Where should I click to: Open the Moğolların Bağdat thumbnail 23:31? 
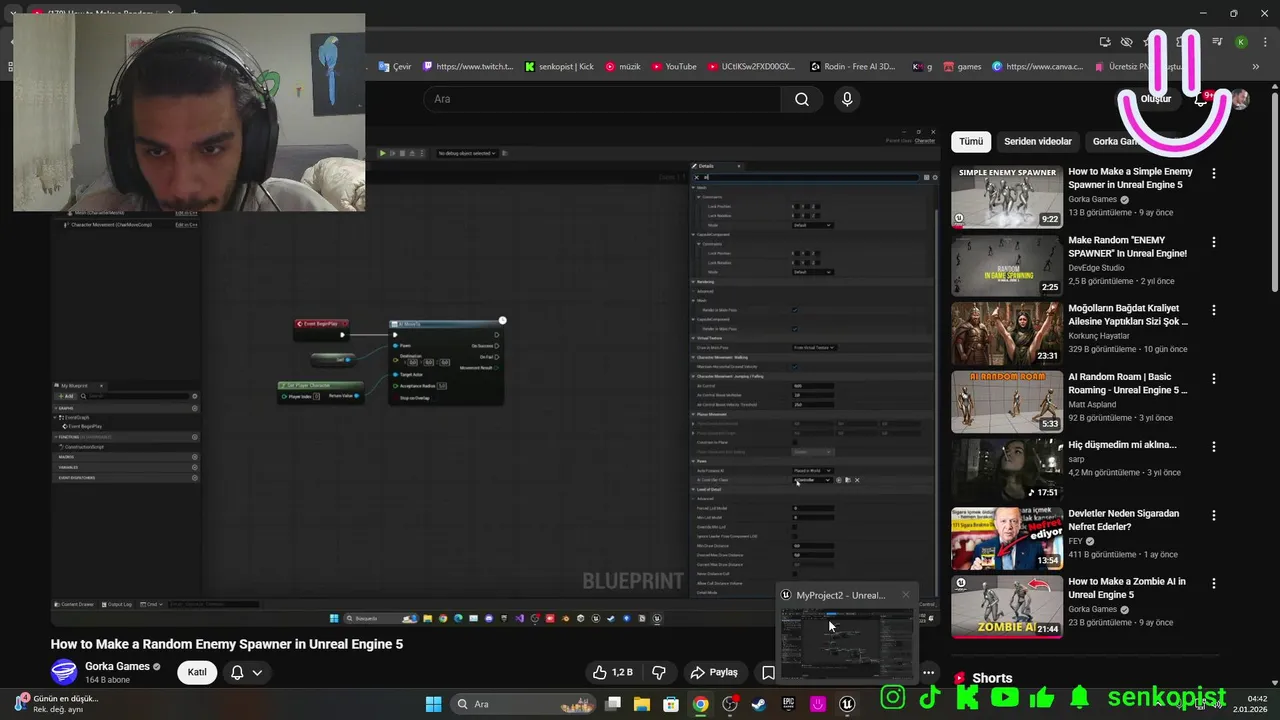pyautogui.click(x=1007, y=333)
